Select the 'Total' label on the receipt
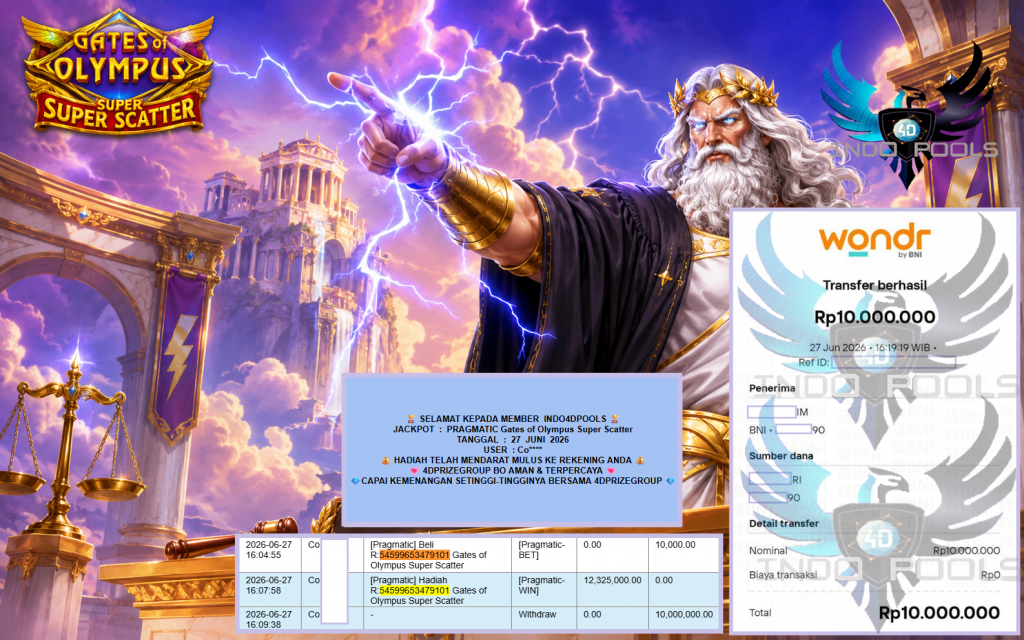The height and width of the screenshot is (640, 1024). (760, 613)
